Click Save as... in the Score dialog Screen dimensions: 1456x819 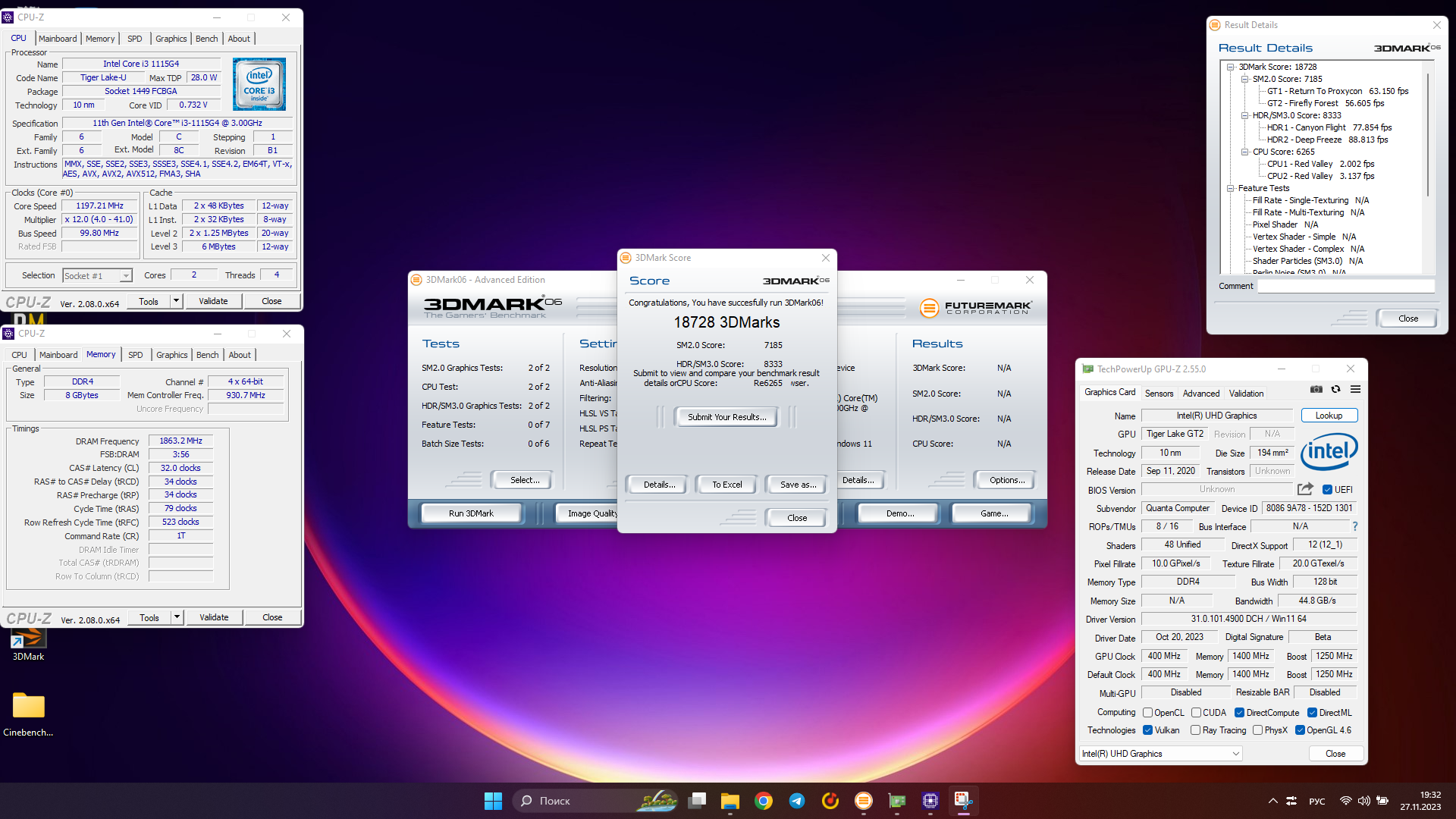(798, 485)
